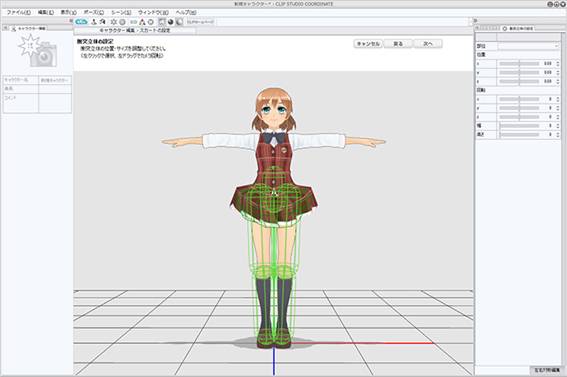This screenshot has height=377, width=567.
Task: Click the position Y slider
Action: (x=519, y=73)
